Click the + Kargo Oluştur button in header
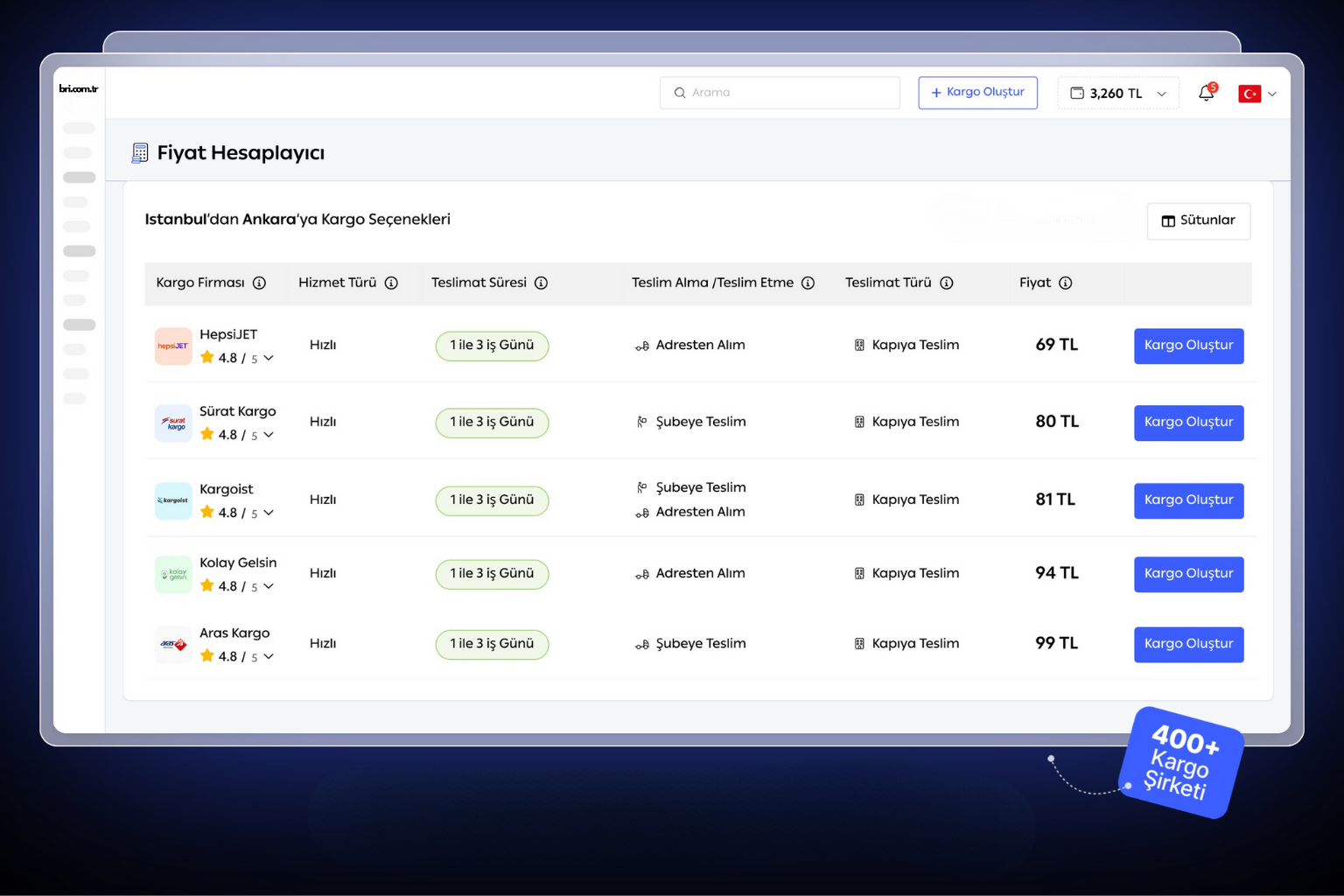The image size is (1344, 896). (977, 93)
